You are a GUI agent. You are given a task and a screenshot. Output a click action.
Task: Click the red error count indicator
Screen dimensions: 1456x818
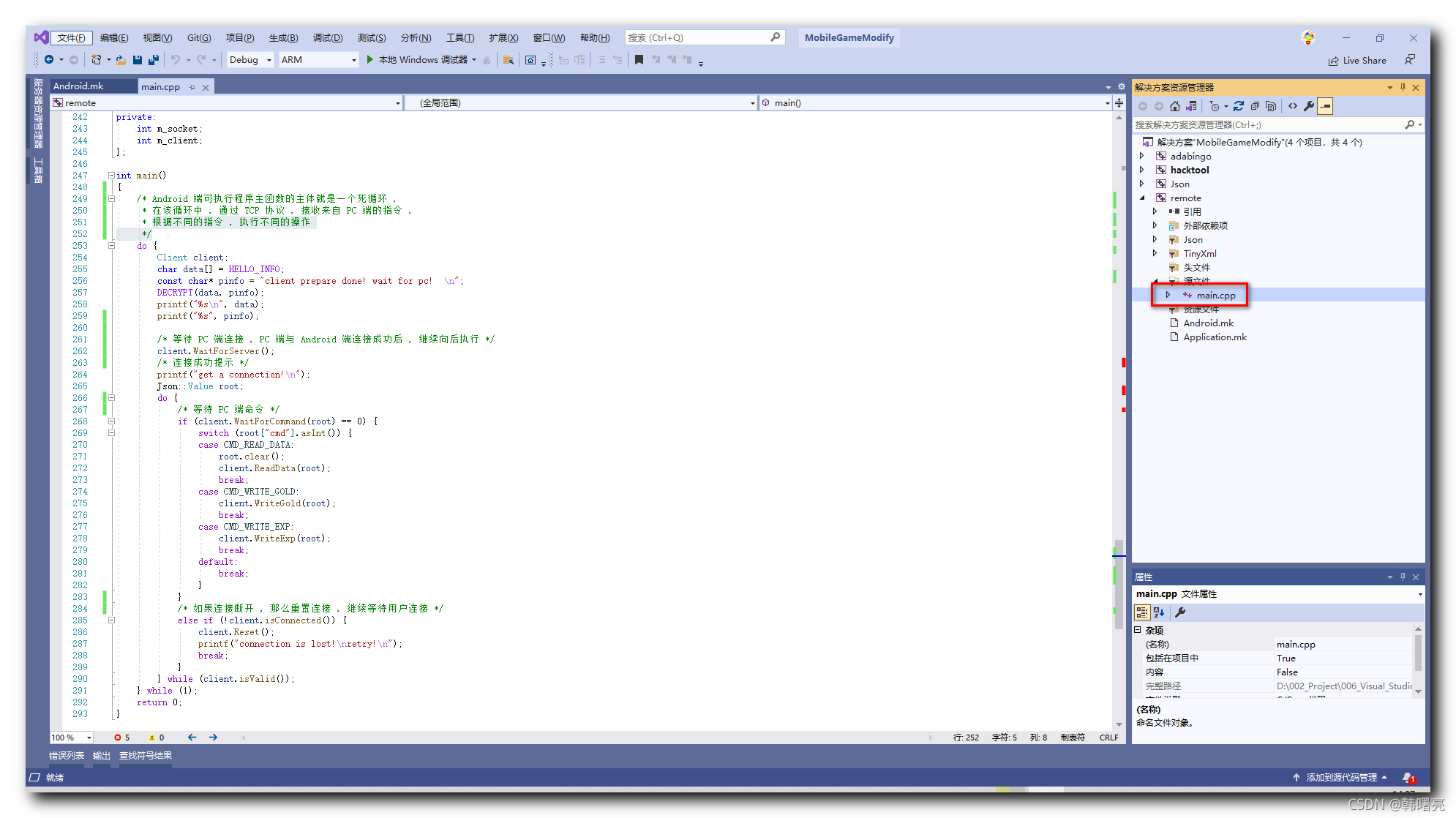point(121,738)
